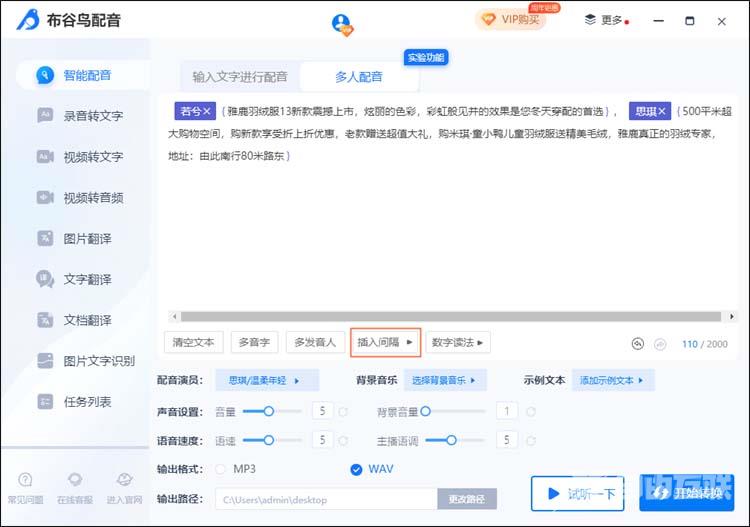The width and height of the screenshot is (750, 527).
Task: Switch to 输入文字进行配音 tab
Action: (x=240, y=77)
